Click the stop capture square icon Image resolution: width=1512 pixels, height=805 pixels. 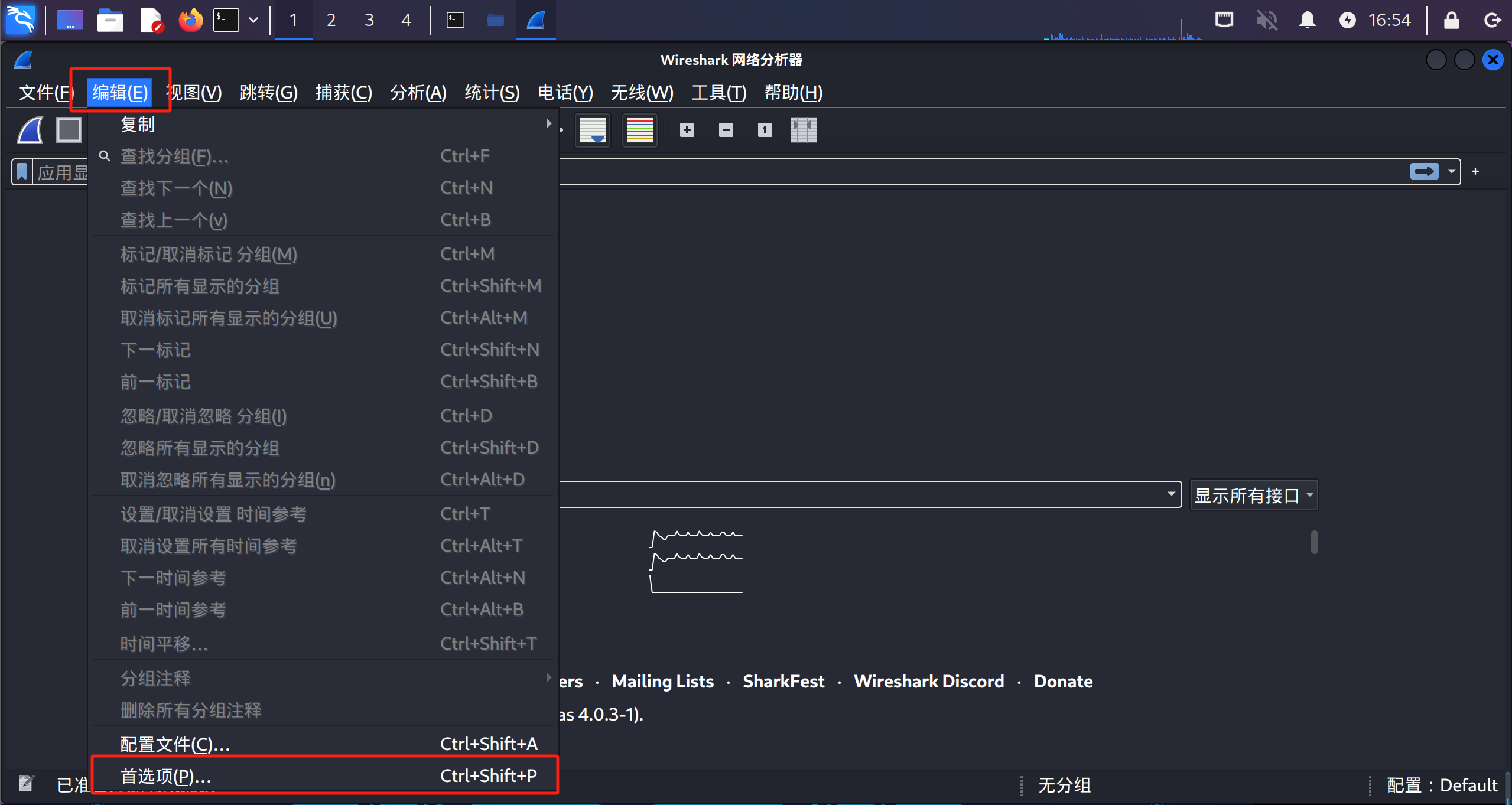pyautogui.click(x=69, y=130)
